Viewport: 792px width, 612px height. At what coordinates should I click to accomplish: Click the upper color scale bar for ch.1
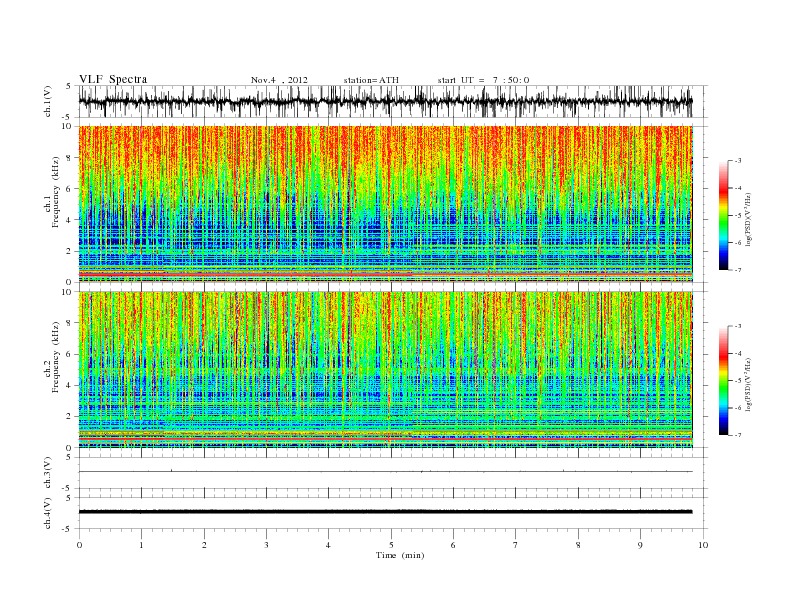(x=723, y=215)
